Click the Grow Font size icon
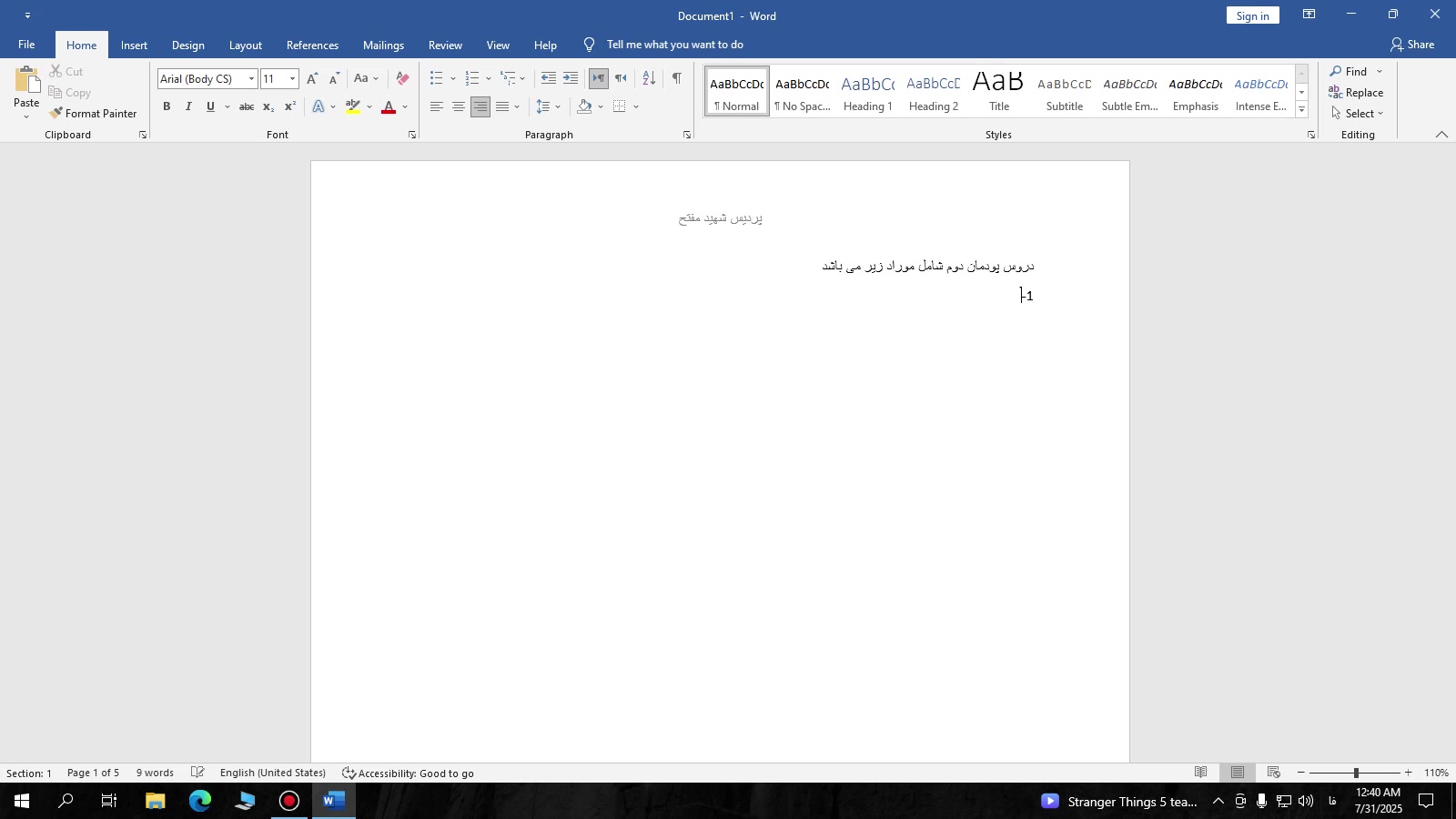This screenshot has width=1456, height=819. (x=312, y=78)
